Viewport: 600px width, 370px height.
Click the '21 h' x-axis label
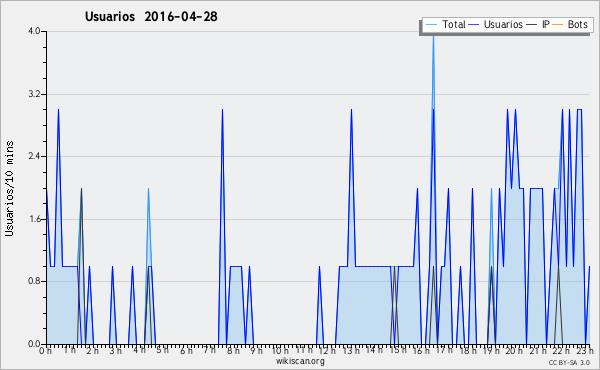click(x=538, y=351)
